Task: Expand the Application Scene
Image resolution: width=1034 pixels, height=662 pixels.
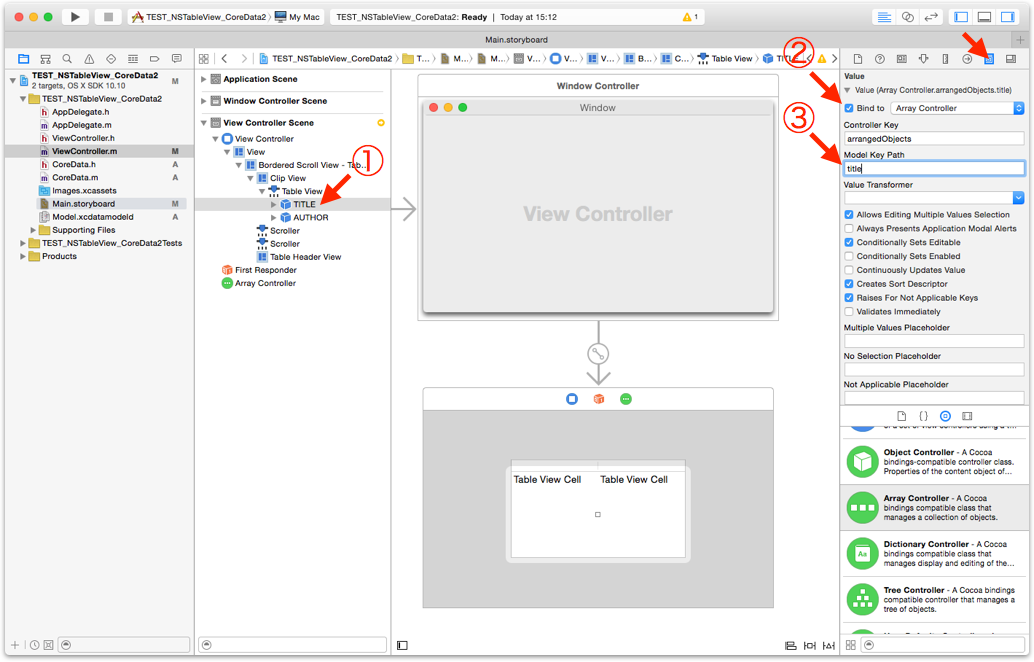Action: (x=204, y=79)
